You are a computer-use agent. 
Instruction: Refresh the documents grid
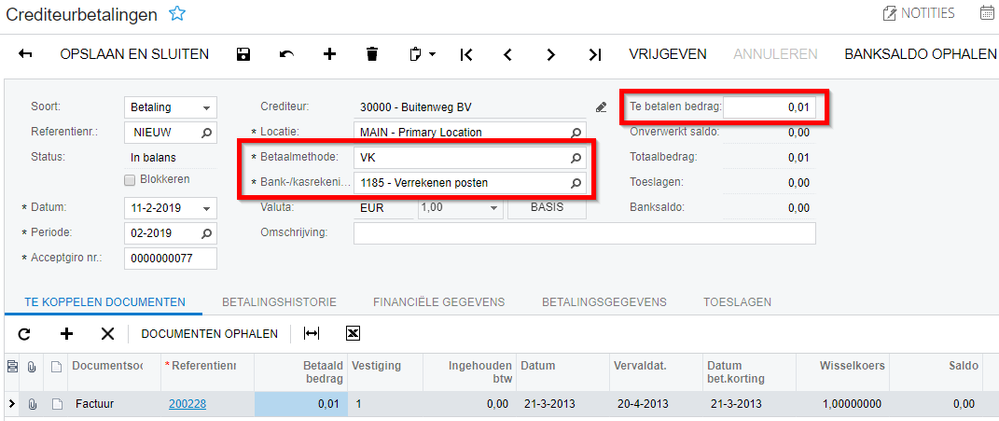[24, 333]
